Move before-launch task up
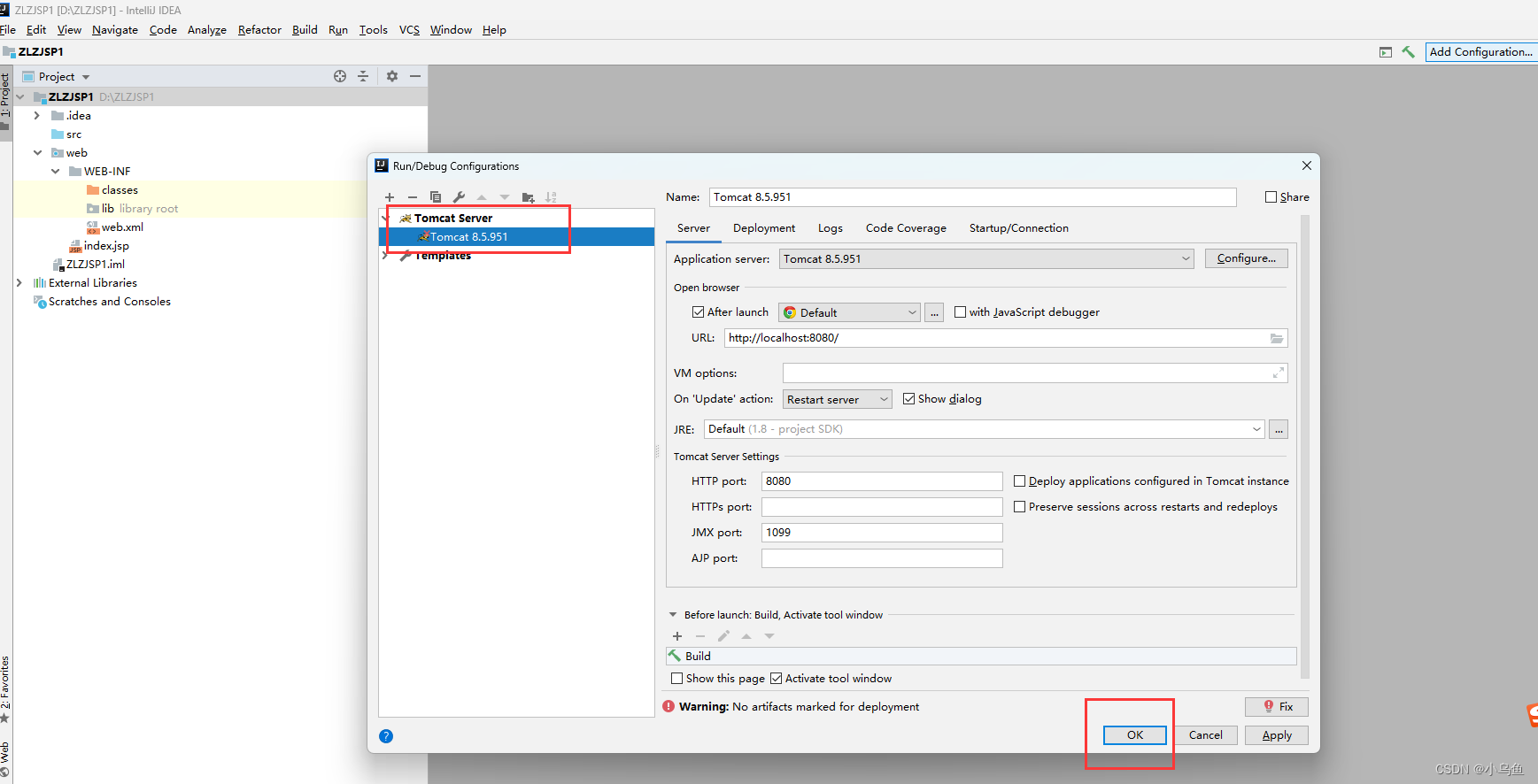 click(x=746, y=636)
